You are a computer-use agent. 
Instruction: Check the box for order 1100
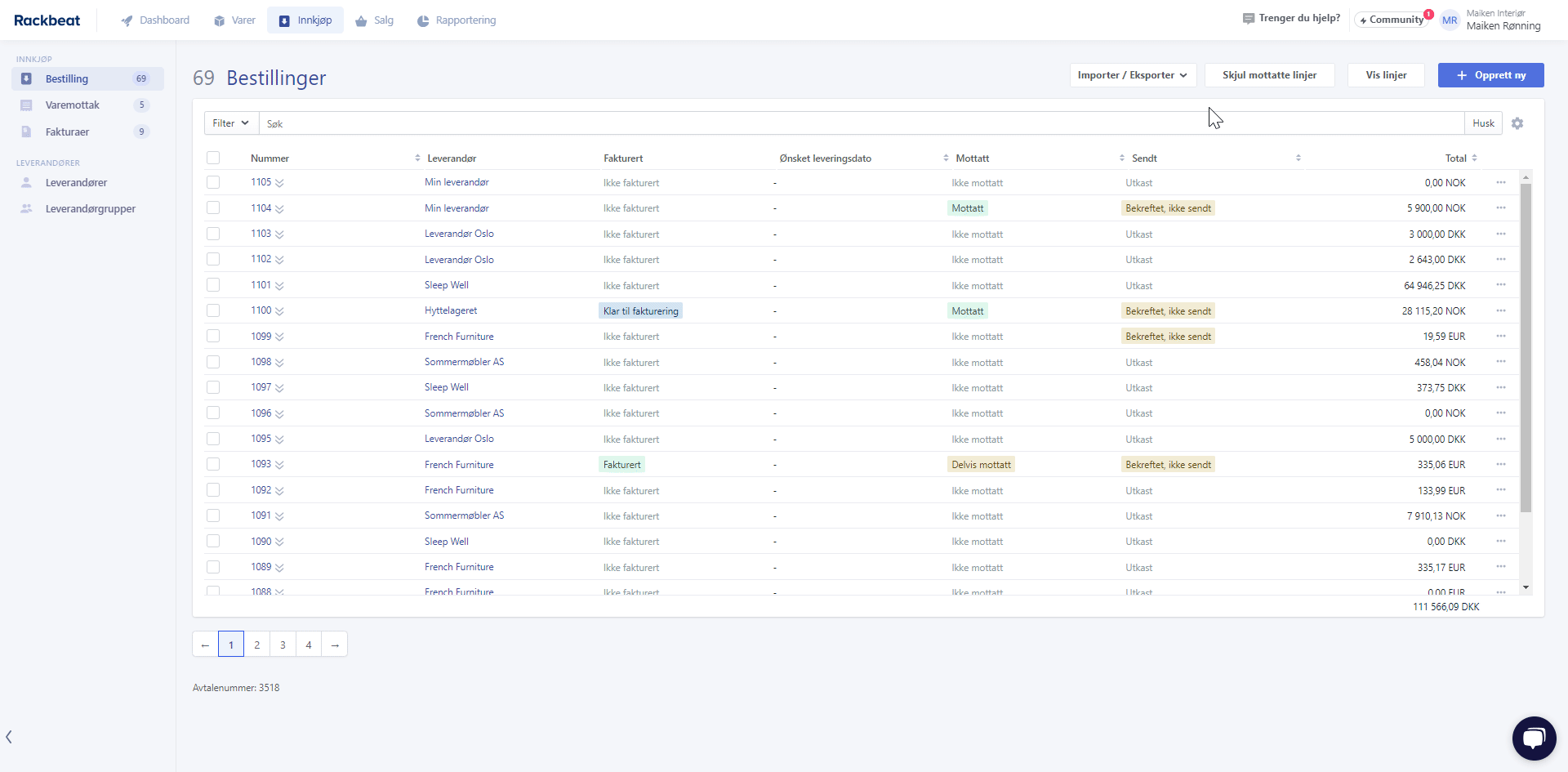(x=213, y=310)
